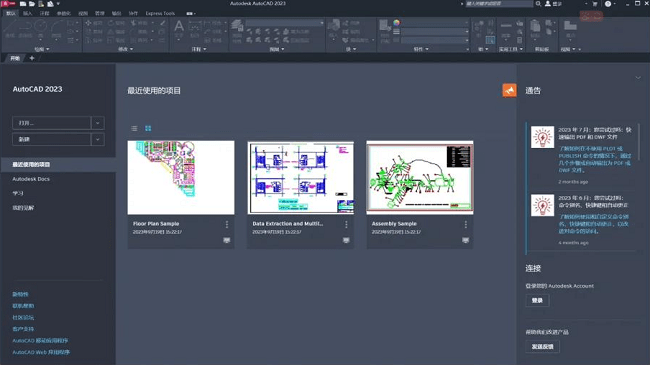The image size is (650, 365).
Task: Open the Autodesk Docs sidebar item
Action: click(x=31, y=179)
